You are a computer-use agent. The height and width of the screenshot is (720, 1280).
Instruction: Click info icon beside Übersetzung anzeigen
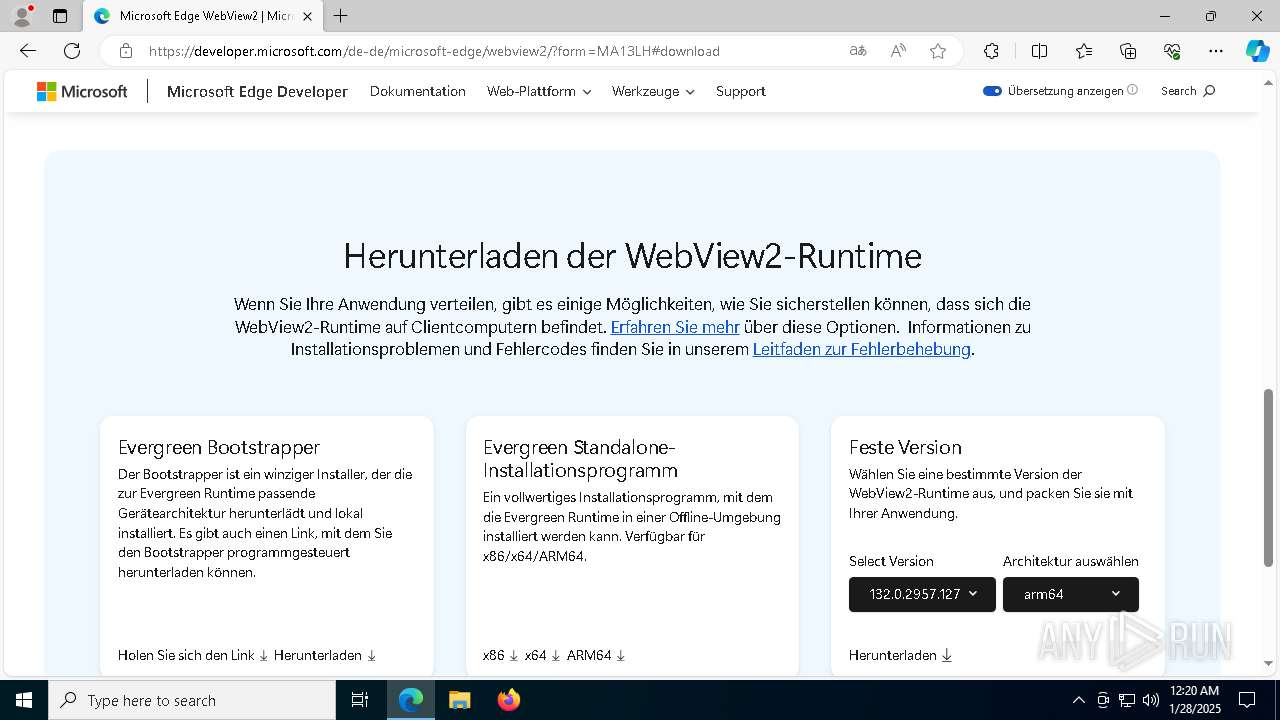pos(1132,90)
